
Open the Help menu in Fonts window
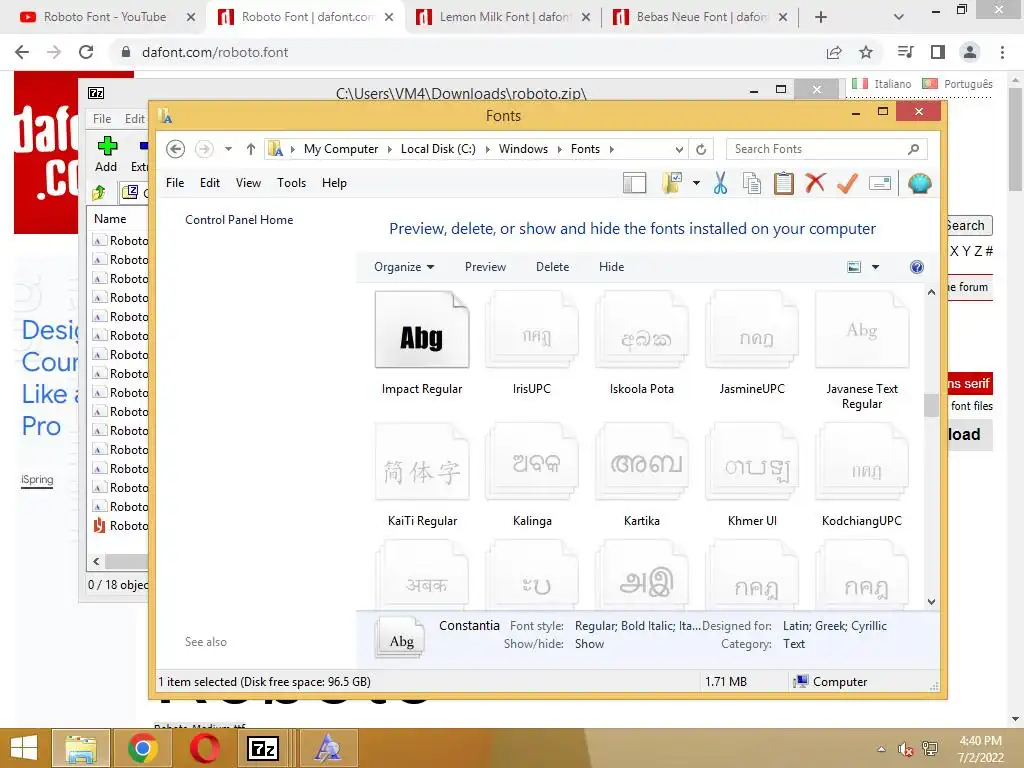pos(334,183)
